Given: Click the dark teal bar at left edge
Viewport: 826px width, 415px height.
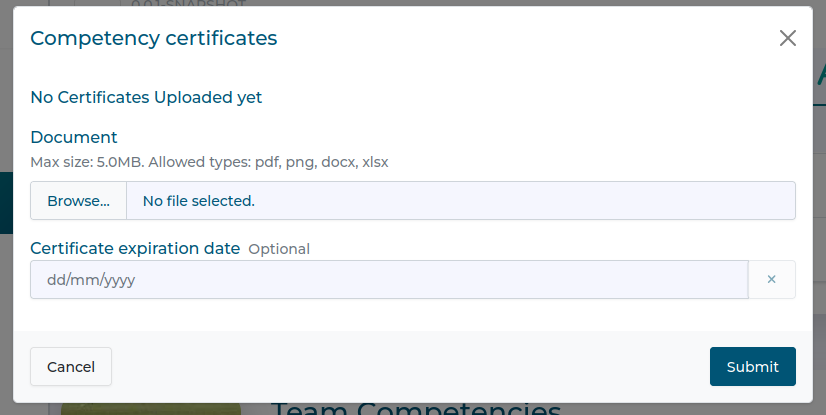Looking at the screenshot, I should click(x=5, y=203).
